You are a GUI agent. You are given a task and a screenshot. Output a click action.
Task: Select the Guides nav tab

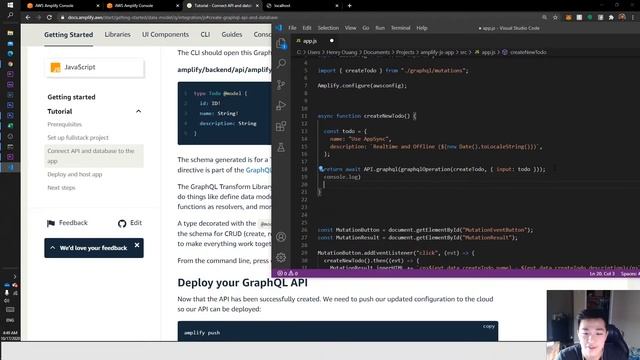pyautogui.click(x=232, y=35)
